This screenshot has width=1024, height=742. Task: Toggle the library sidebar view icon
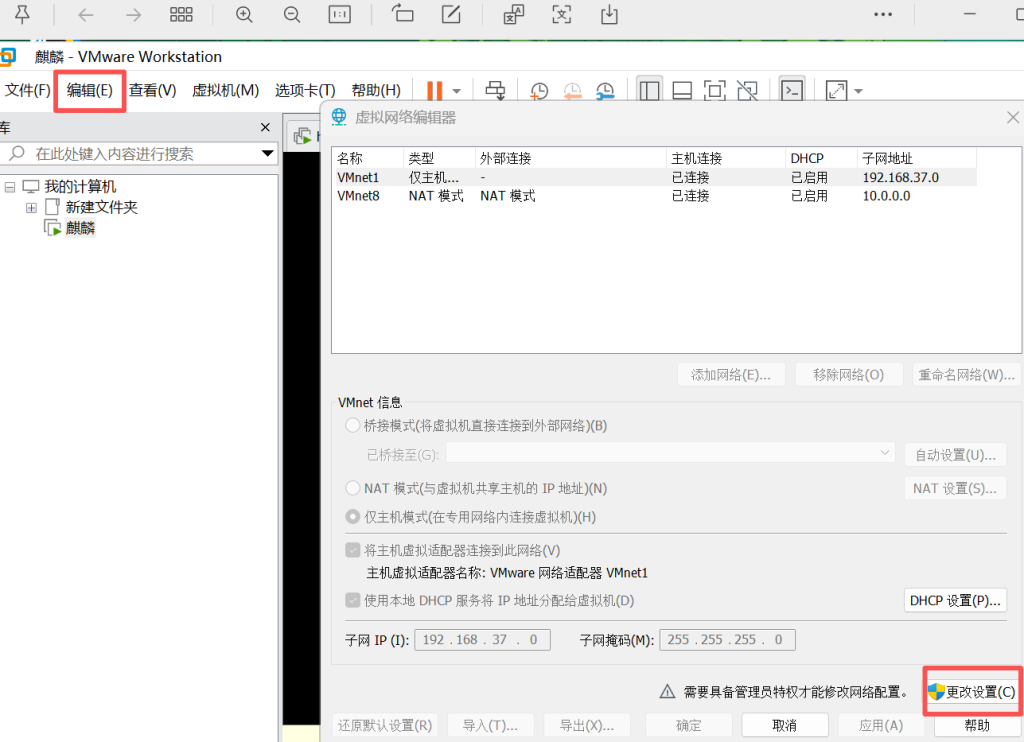[x=650, y=91]
